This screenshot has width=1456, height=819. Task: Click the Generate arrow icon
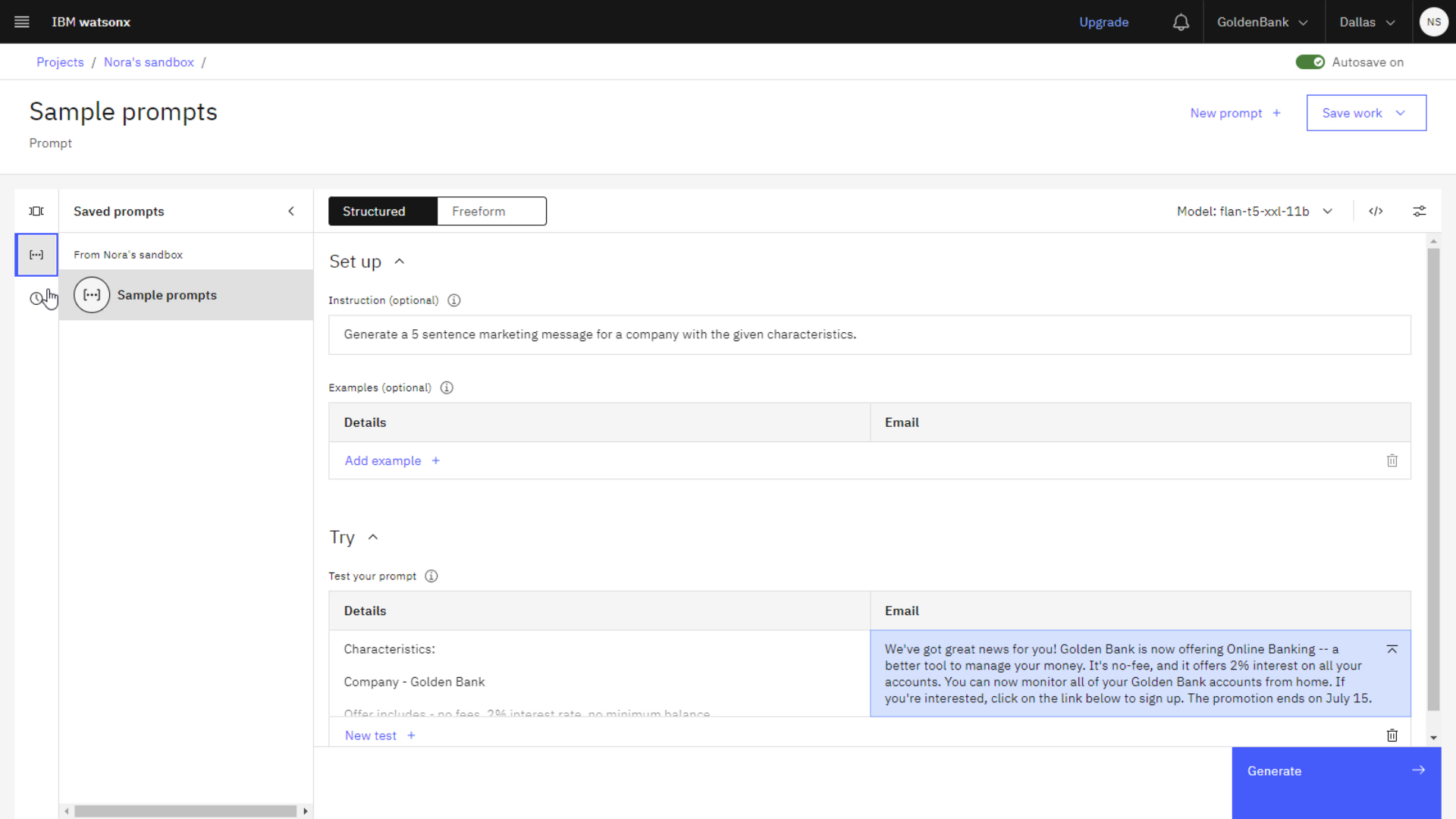[x=1418, y=770]
